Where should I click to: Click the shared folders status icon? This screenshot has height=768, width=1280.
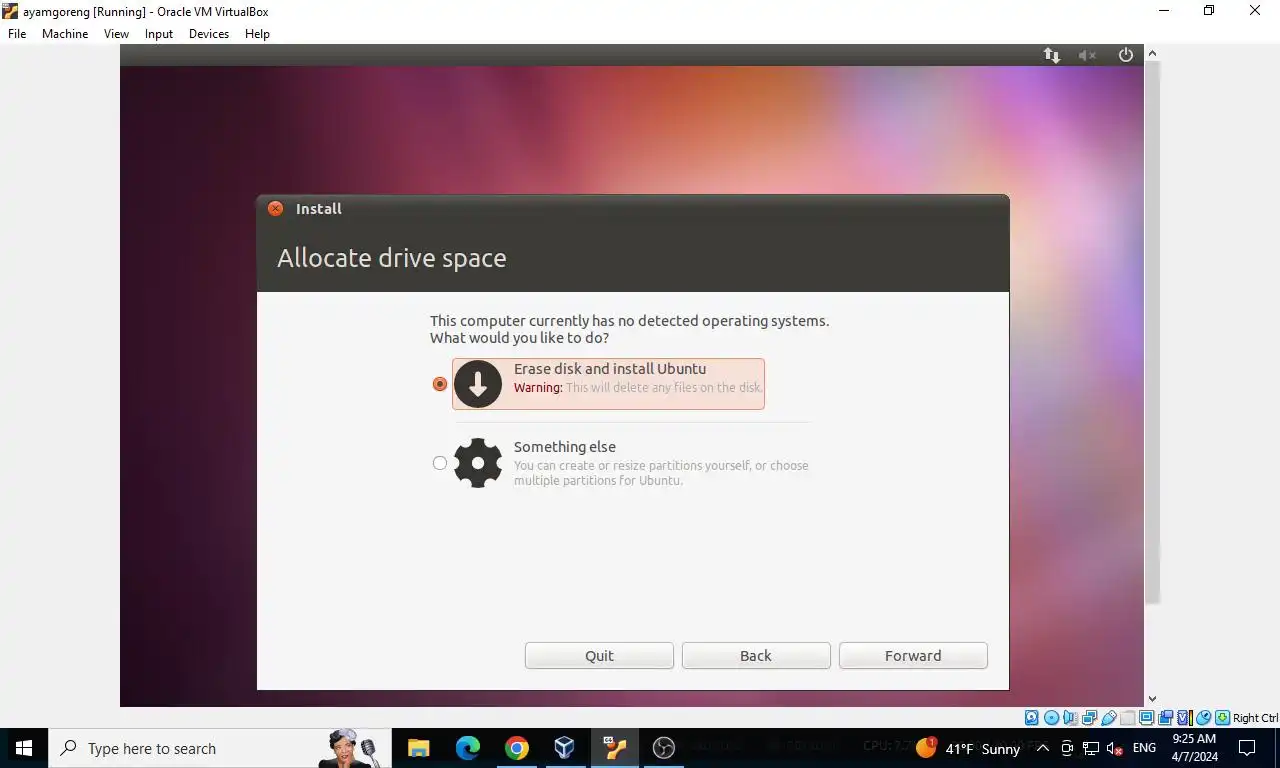tap(1128, 718)
